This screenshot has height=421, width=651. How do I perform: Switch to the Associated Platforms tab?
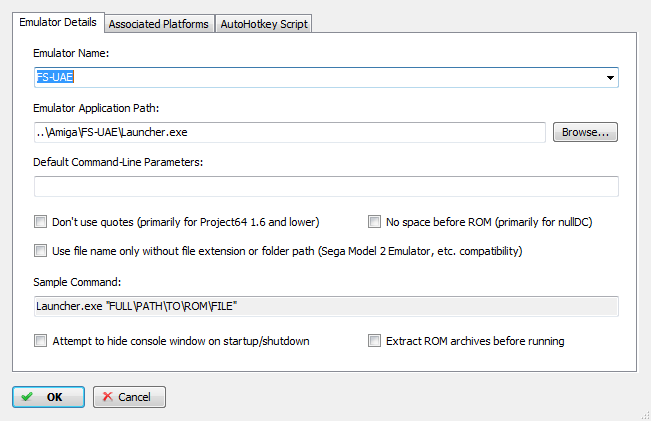159,24
